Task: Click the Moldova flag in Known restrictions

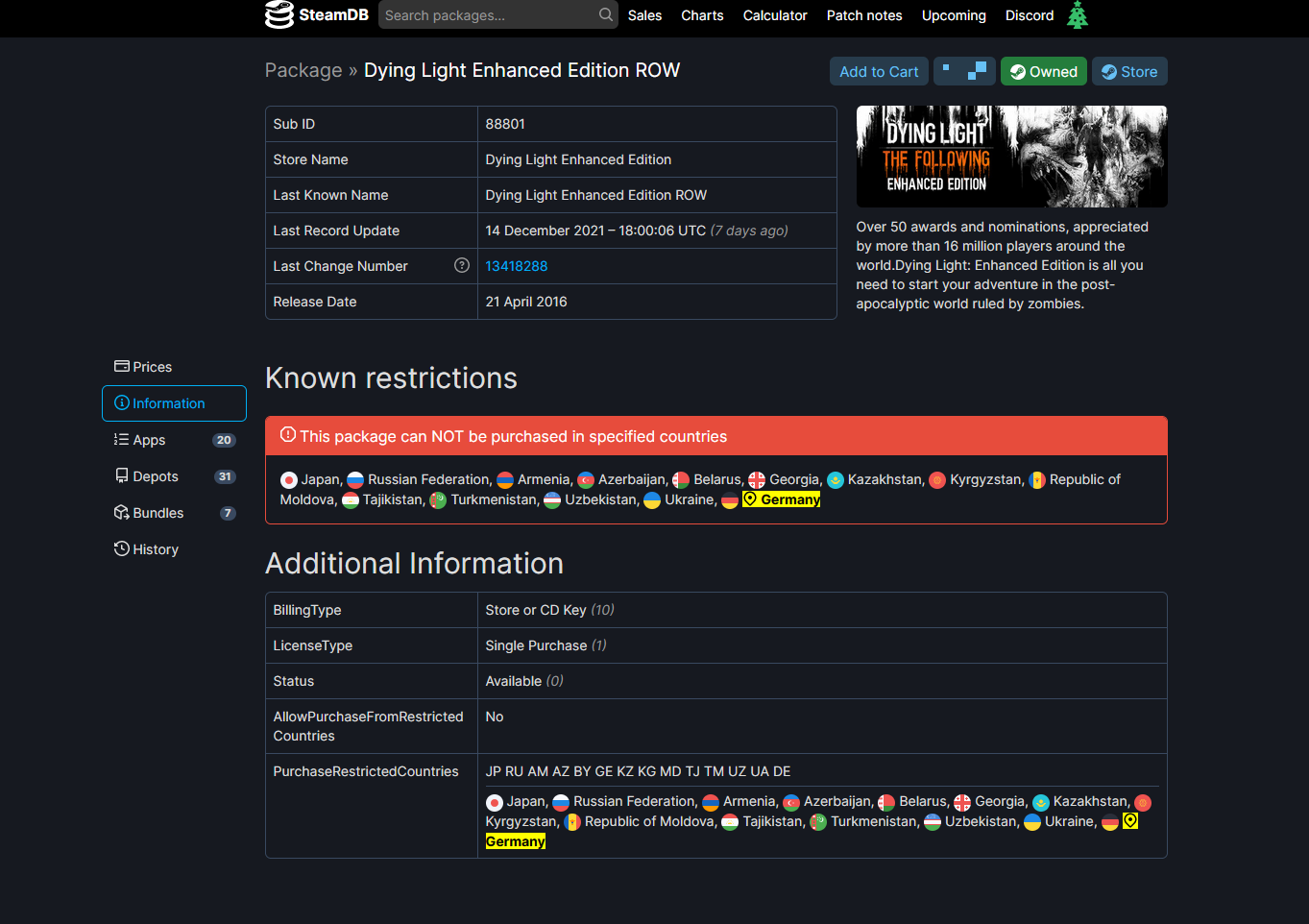Action: pyautogui.click(x=1037, y=480)
